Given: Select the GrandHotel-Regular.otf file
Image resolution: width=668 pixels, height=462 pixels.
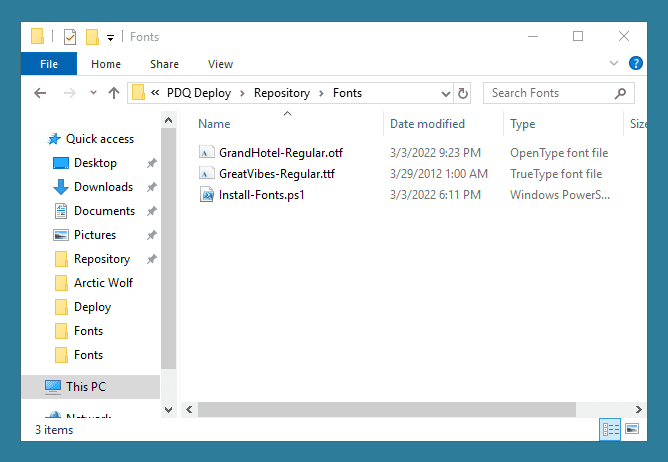Looking at the screenshot, I should tap(281, 153).
